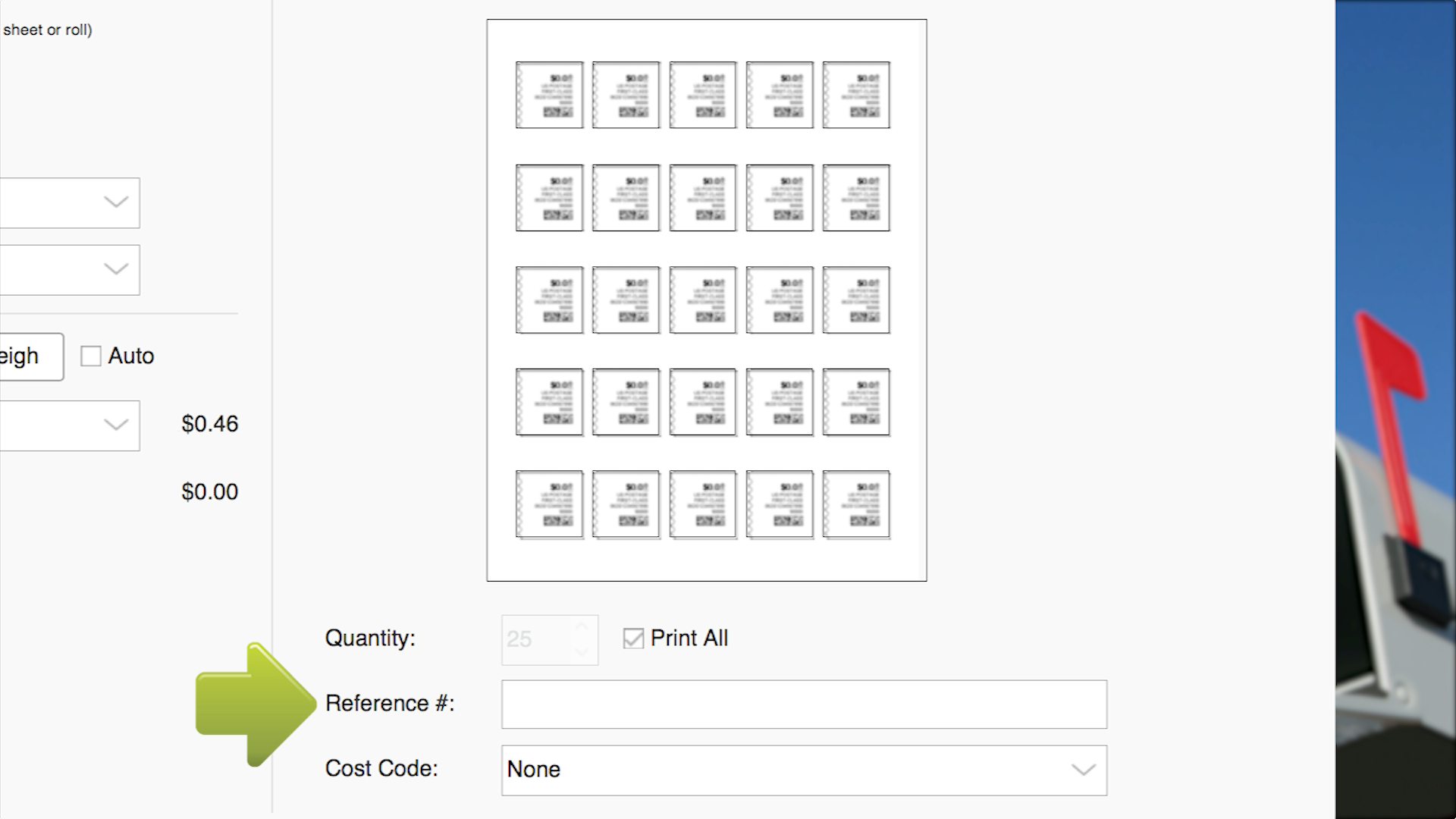Select the first stamp in the top row
This screenshot has width=1456, height=819.
[549, 96]
